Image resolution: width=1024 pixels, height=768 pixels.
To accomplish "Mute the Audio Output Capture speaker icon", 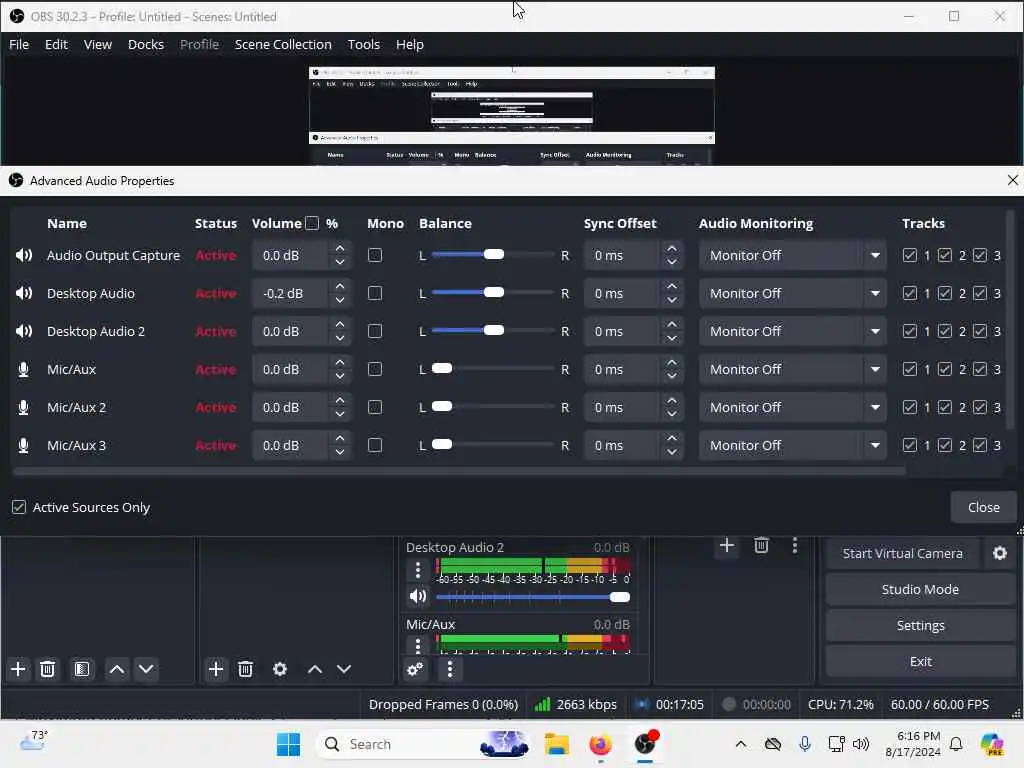I will click(x=24, y=255).
